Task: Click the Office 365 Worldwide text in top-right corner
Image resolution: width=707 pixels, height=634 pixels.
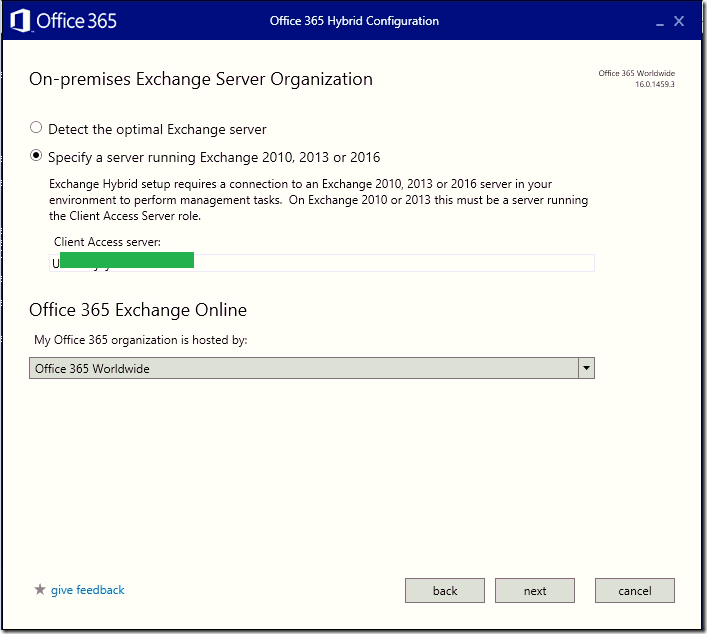Action: (x=636, y=73)
